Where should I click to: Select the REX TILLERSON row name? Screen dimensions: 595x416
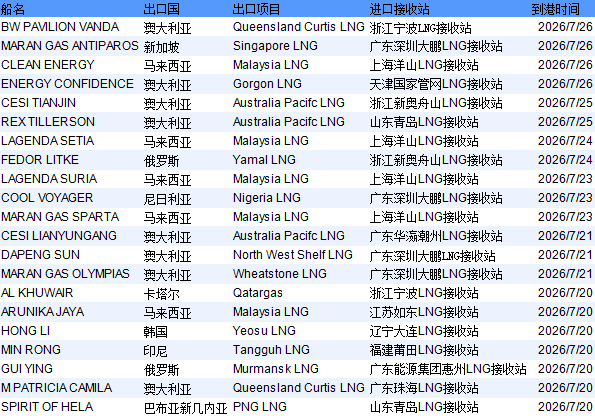[x=48, y=122]
